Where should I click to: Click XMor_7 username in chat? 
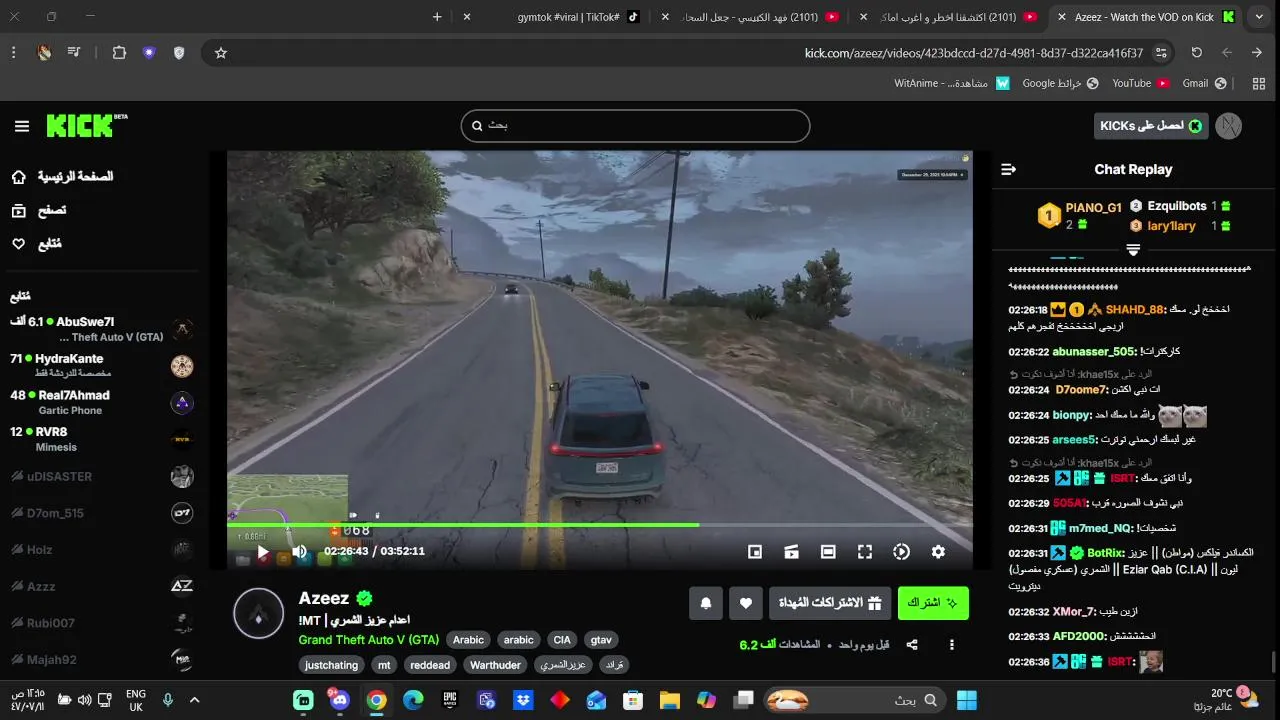pos(1075,612)
